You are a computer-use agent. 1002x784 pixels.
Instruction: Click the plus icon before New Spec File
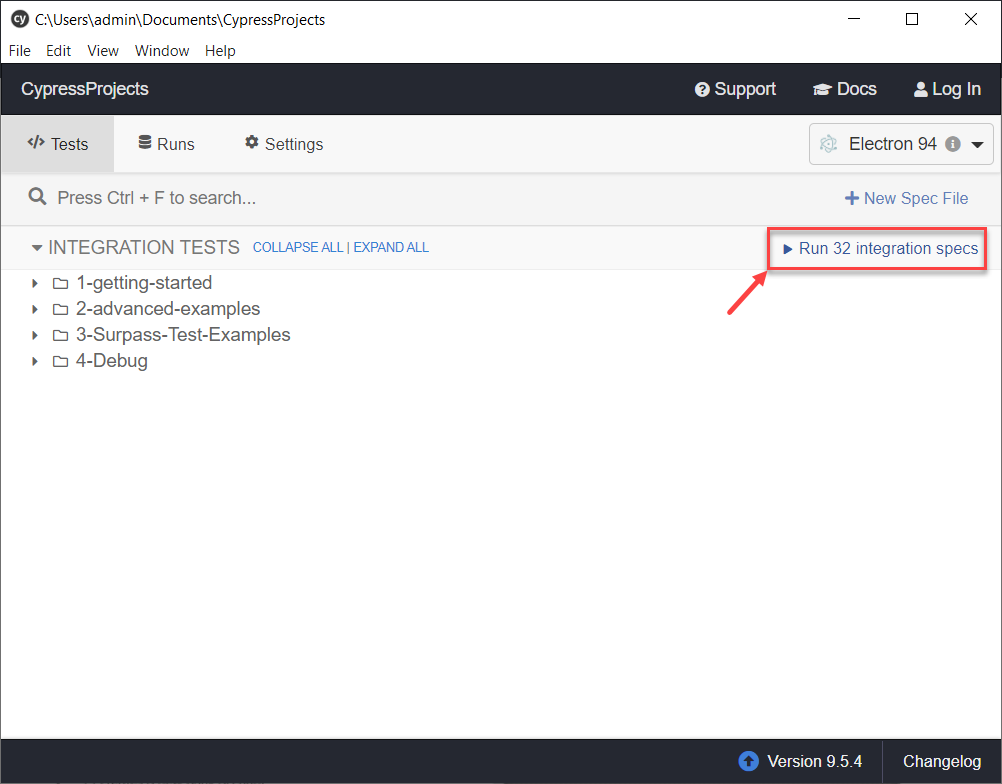click(x=852, y=198)
